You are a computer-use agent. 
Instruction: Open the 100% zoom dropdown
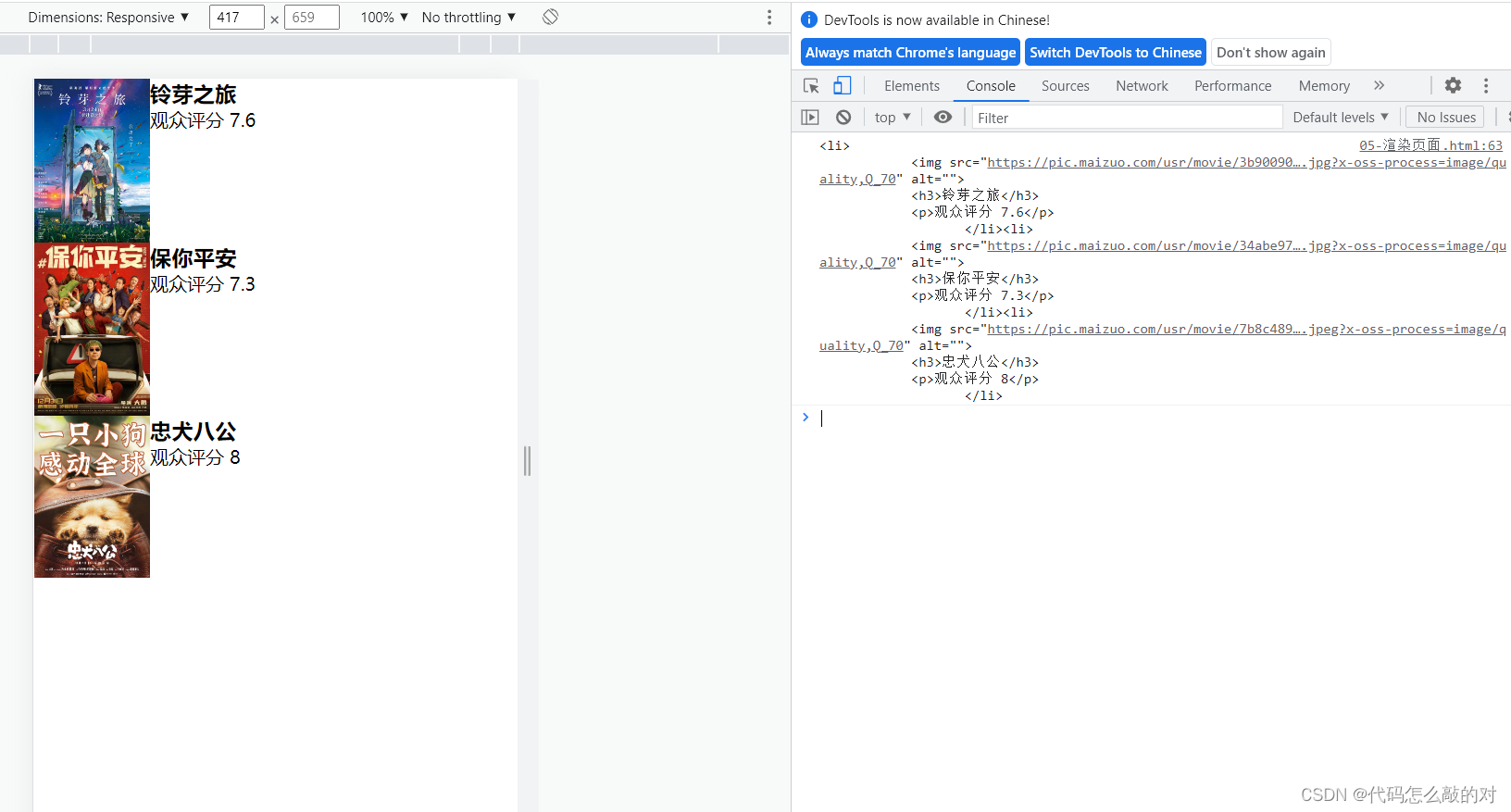(384, 18)
